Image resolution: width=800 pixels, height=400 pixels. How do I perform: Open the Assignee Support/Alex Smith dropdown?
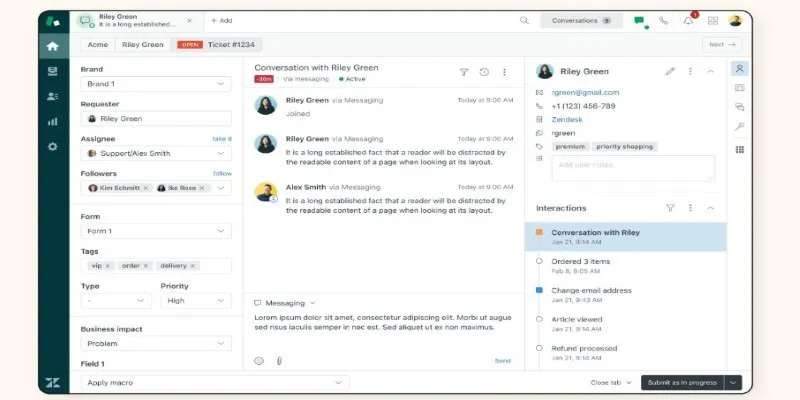(x=156, y=154)
